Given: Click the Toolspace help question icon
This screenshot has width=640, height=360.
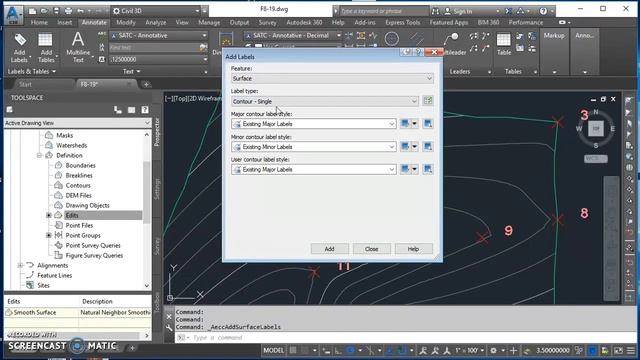Looking at the screenshot, I should click(x=144, y=110).
